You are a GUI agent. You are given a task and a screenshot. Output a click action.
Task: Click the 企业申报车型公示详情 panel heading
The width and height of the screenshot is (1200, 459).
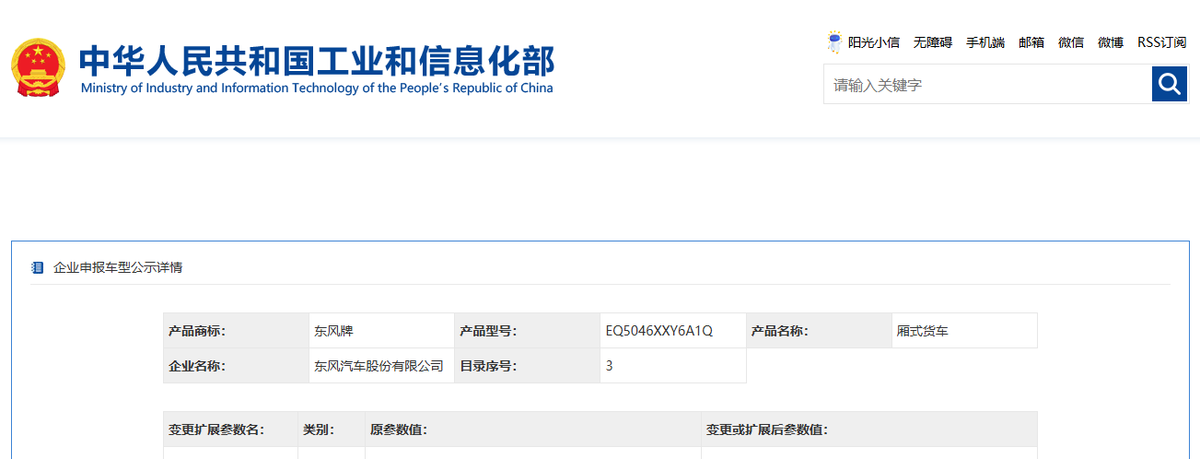pyautogui.click(x=118, y=268)
